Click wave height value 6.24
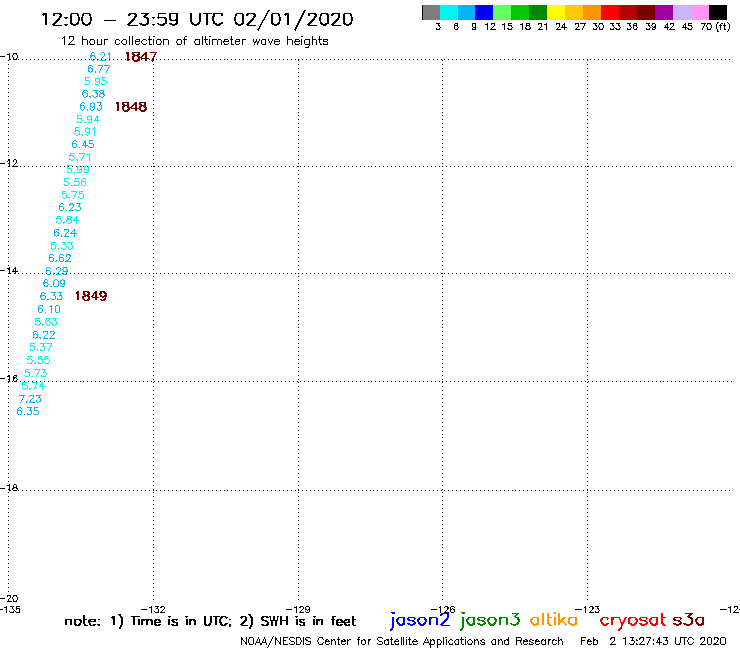This screenshot has height=650, width=740. (x=65, y=233)
